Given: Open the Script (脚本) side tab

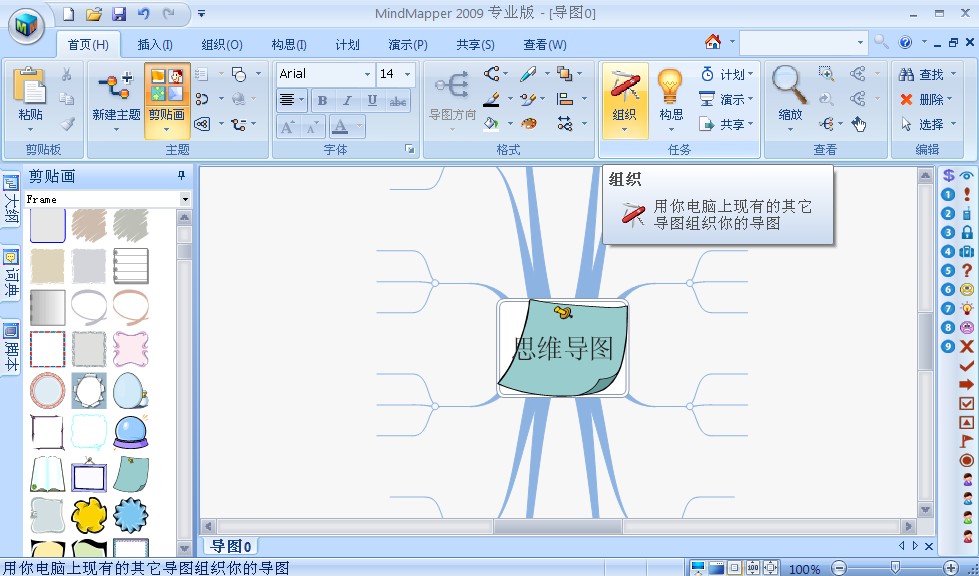Looking at the screenshot, I should [11, 347].
